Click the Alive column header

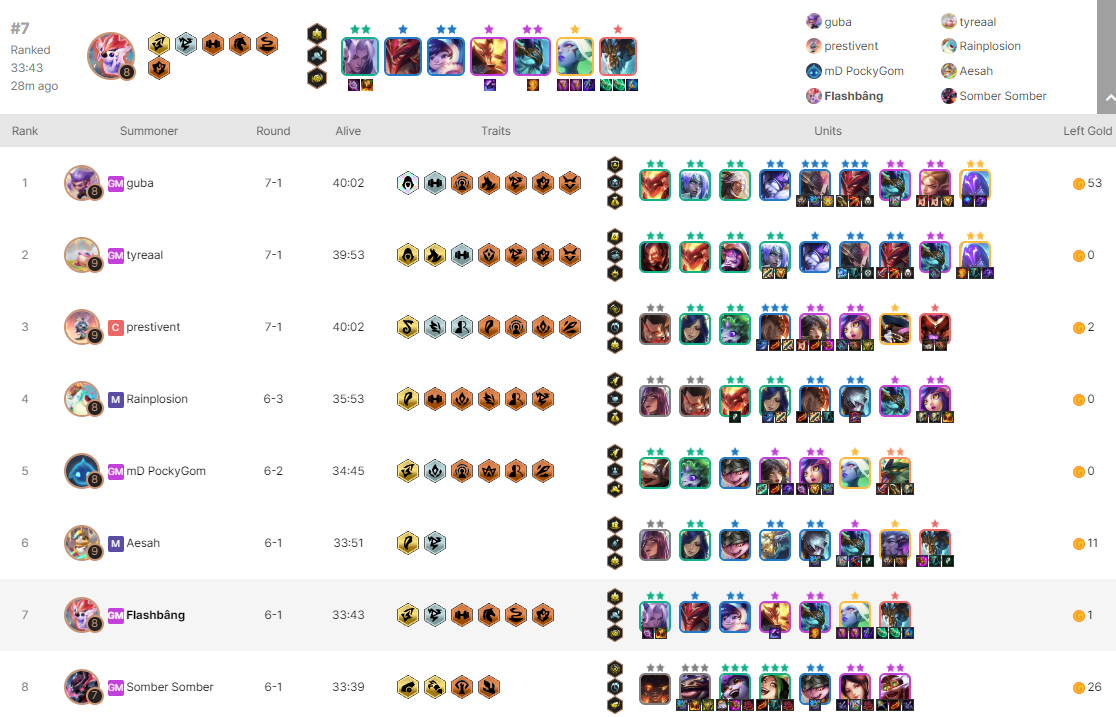348,131
